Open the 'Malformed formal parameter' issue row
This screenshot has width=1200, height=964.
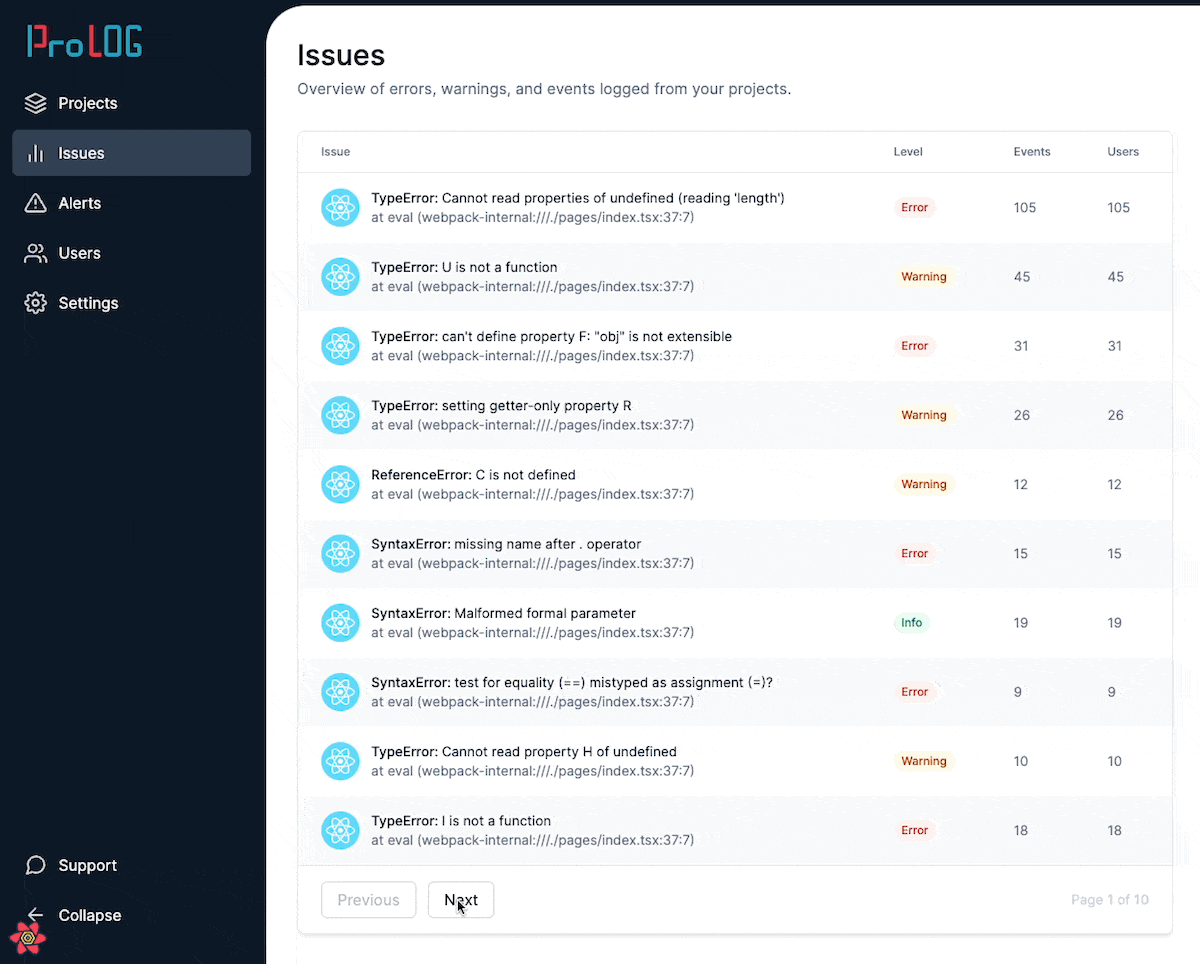pyautogui.click(x=503, y=614)
